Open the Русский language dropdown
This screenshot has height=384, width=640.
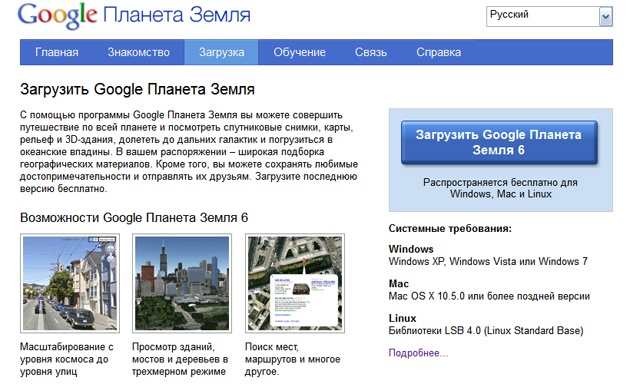coord(549,17)
